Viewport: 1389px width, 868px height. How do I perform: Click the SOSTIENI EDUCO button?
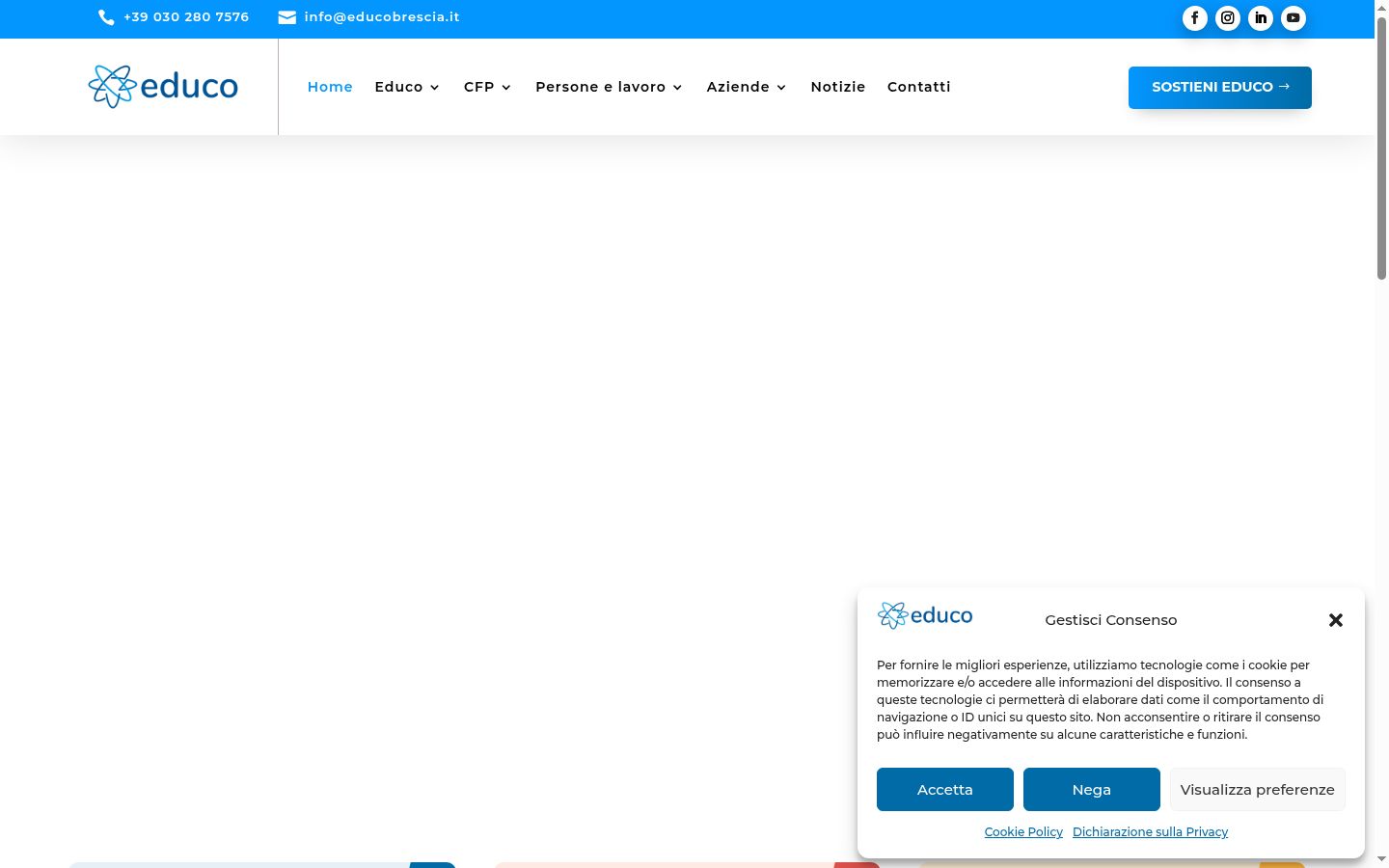click(1220, 88)
